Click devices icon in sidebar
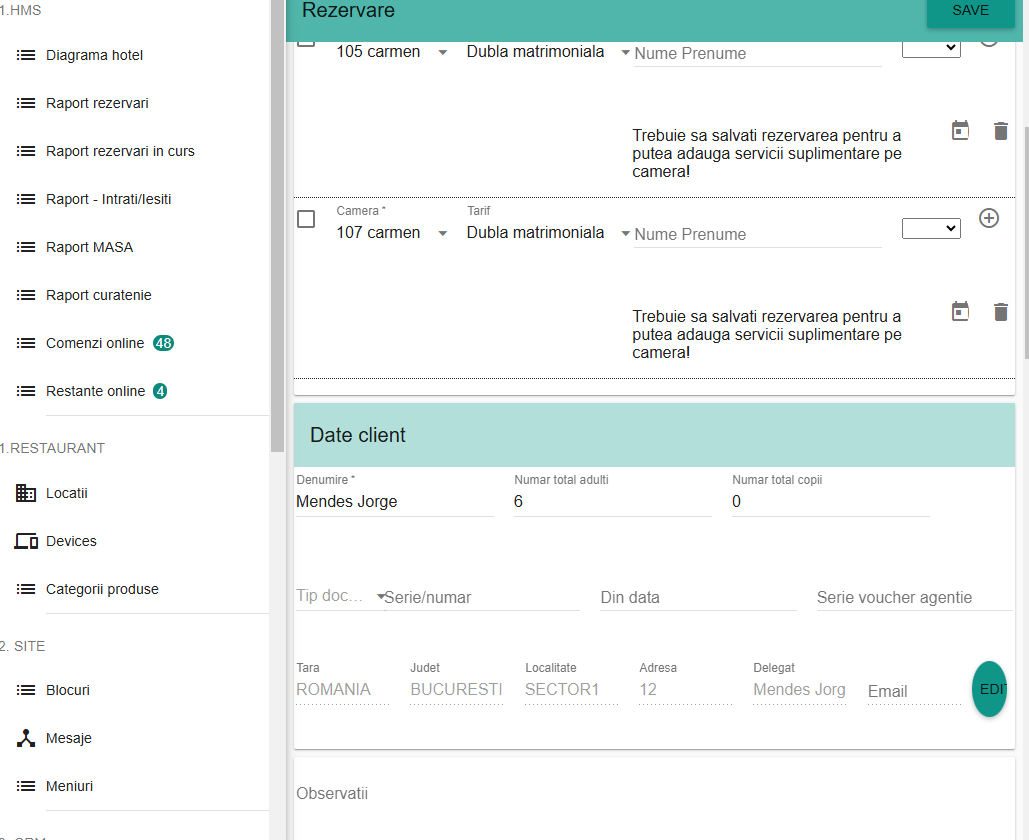Screen dimensions: 1029x840 coord(26,541)
